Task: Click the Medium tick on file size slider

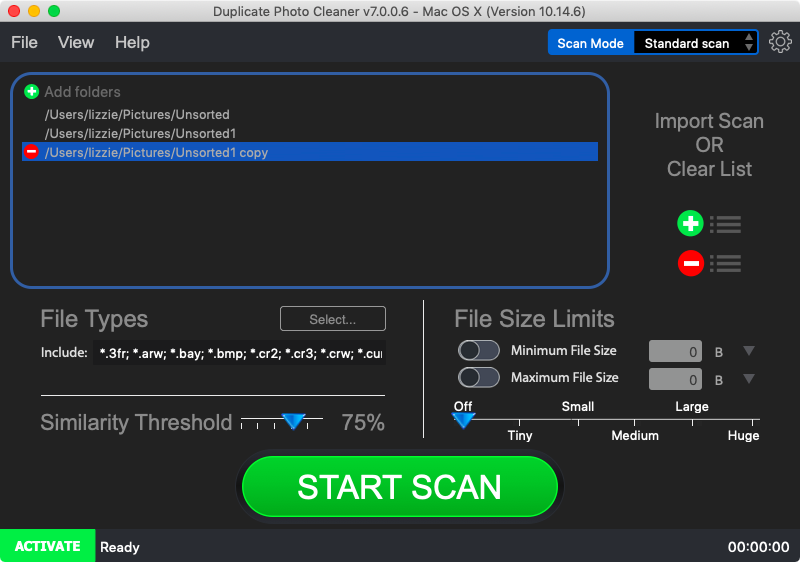Action: (634, 422)
